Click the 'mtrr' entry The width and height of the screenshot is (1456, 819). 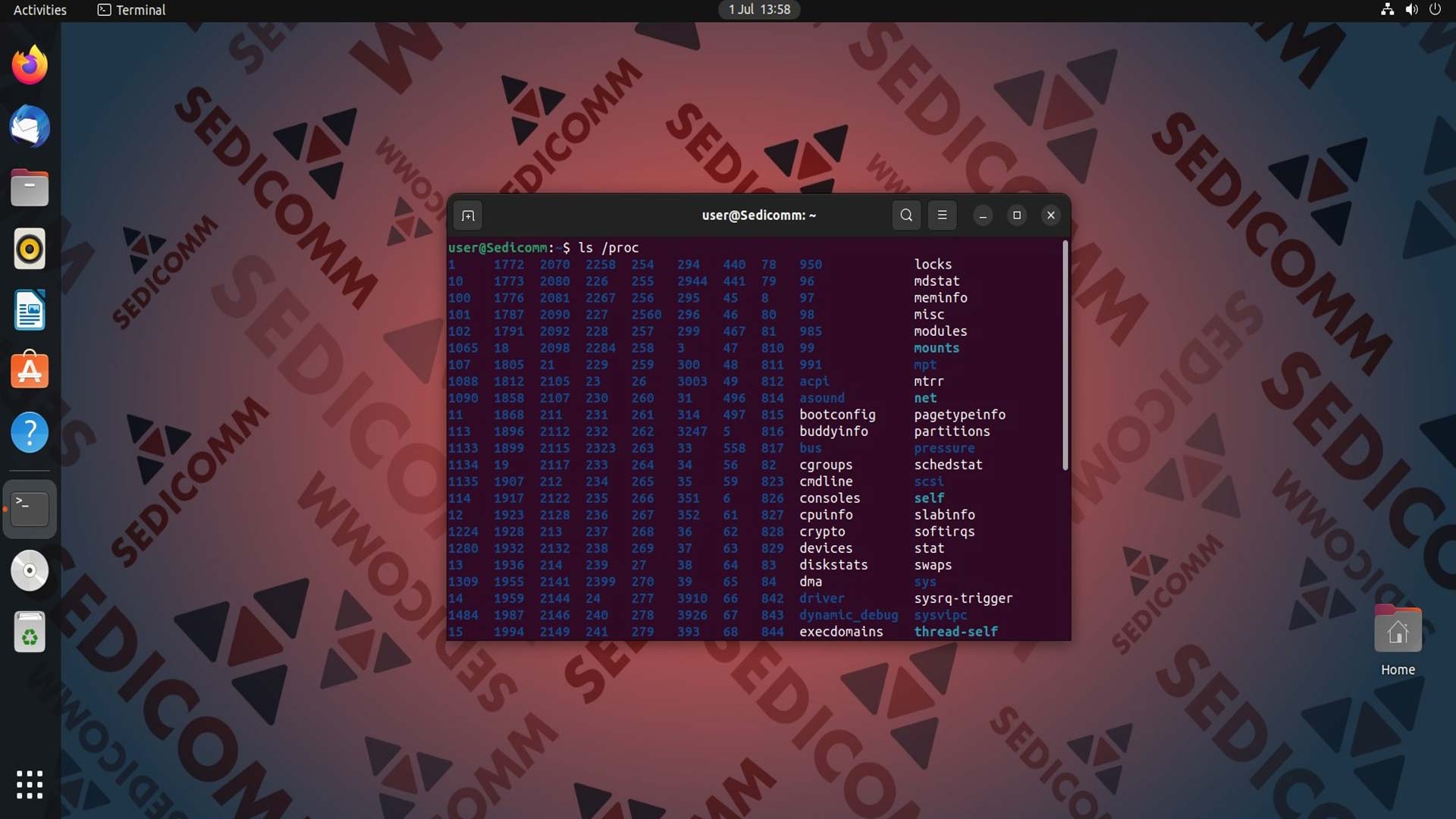tap(929, 381)
